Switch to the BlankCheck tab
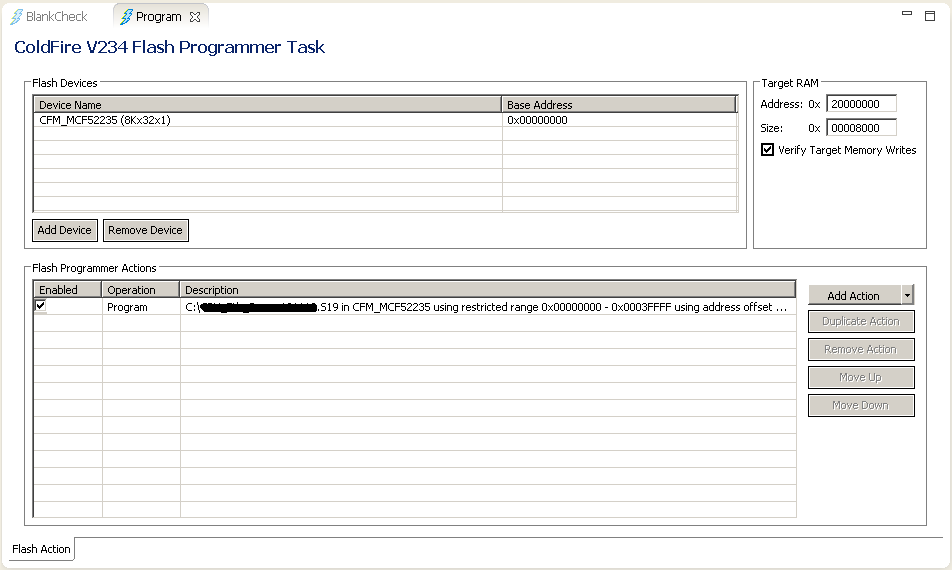Screen dimensions: 952x570 pyautogui.click(x=50, y=16)
